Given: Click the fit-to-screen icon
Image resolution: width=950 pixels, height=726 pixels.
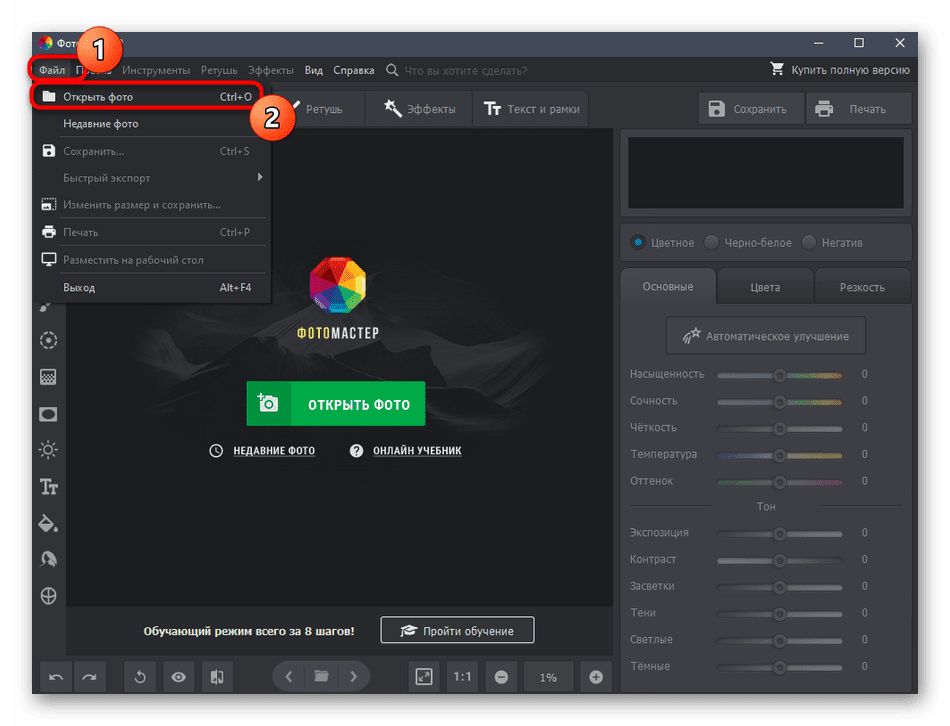Looking at the screenshot, I should [424, 677].
